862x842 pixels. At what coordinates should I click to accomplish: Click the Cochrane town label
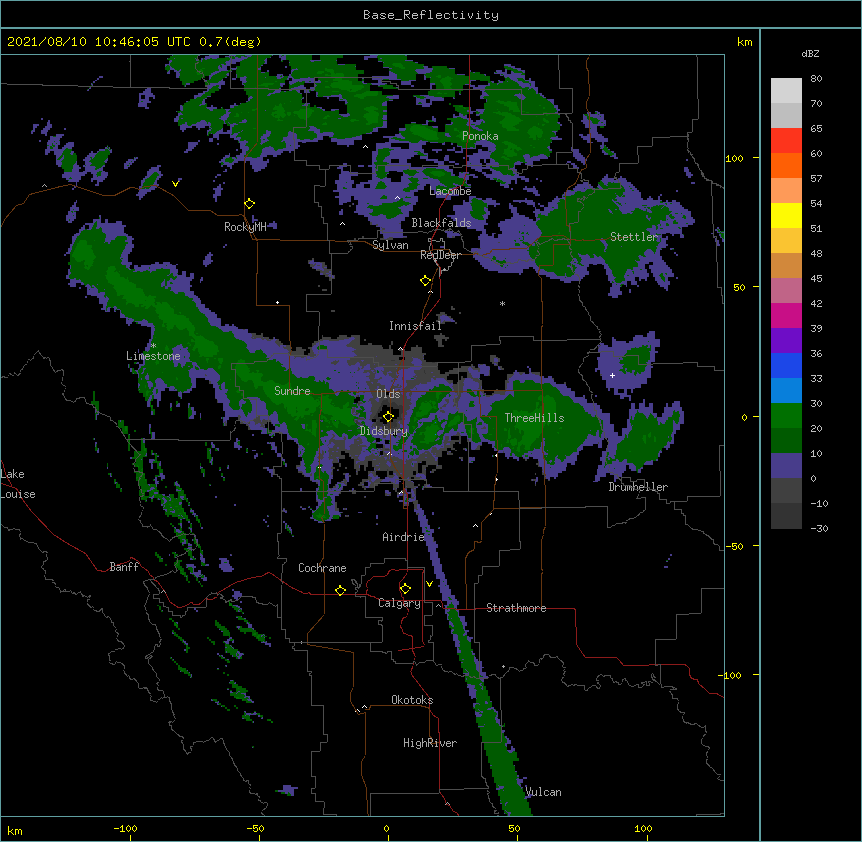pyautogui.click(x=322, y=568)
